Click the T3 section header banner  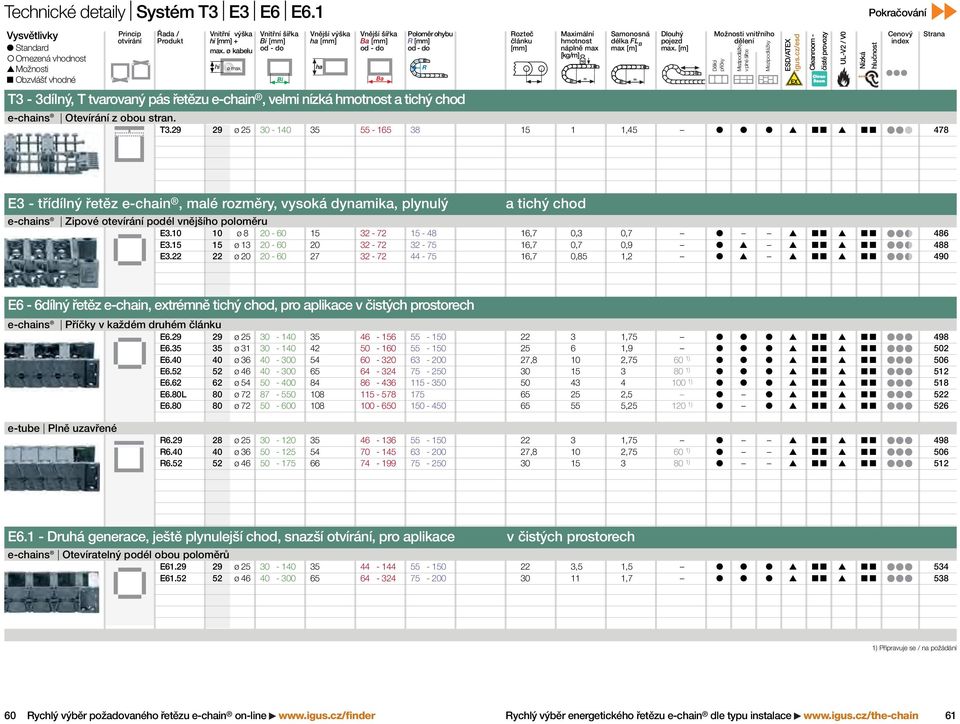[480, 100]
